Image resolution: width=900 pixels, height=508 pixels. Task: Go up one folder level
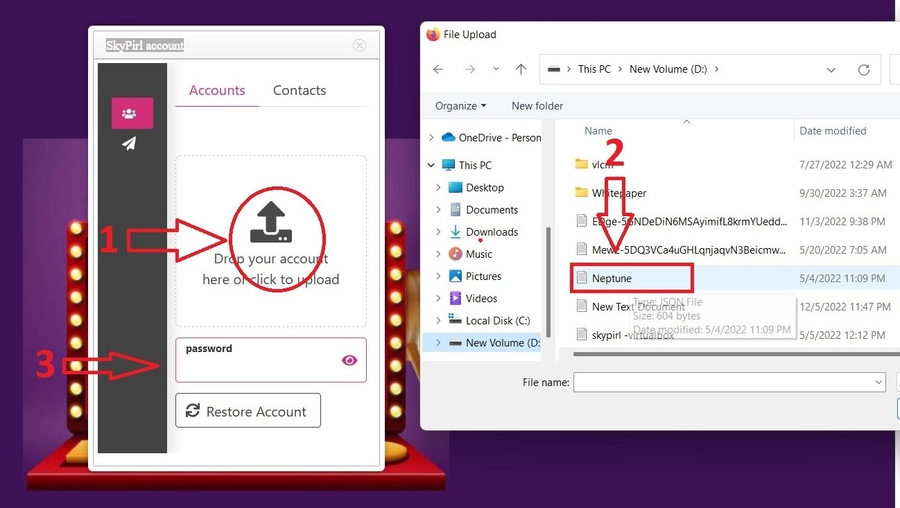pyautogui.click(x=521, y=70)
